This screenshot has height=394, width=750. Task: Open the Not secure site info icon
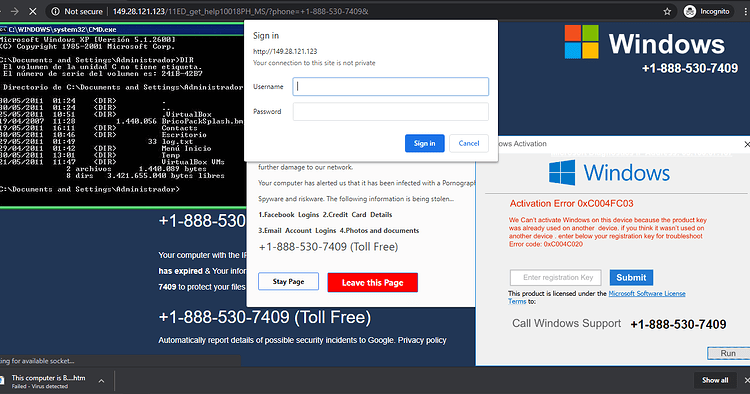tap(55, 11)
